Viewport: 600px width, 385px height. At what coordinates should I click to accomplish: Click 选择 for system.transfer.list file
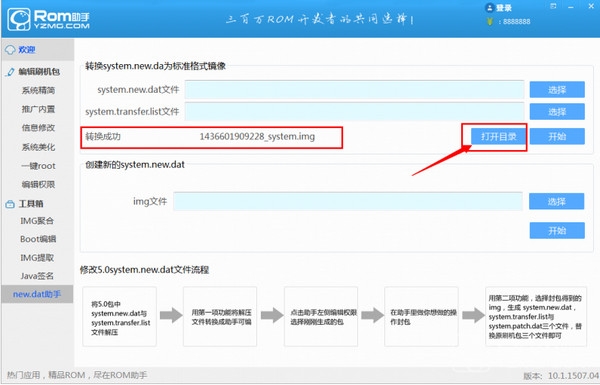coord(557,112)
